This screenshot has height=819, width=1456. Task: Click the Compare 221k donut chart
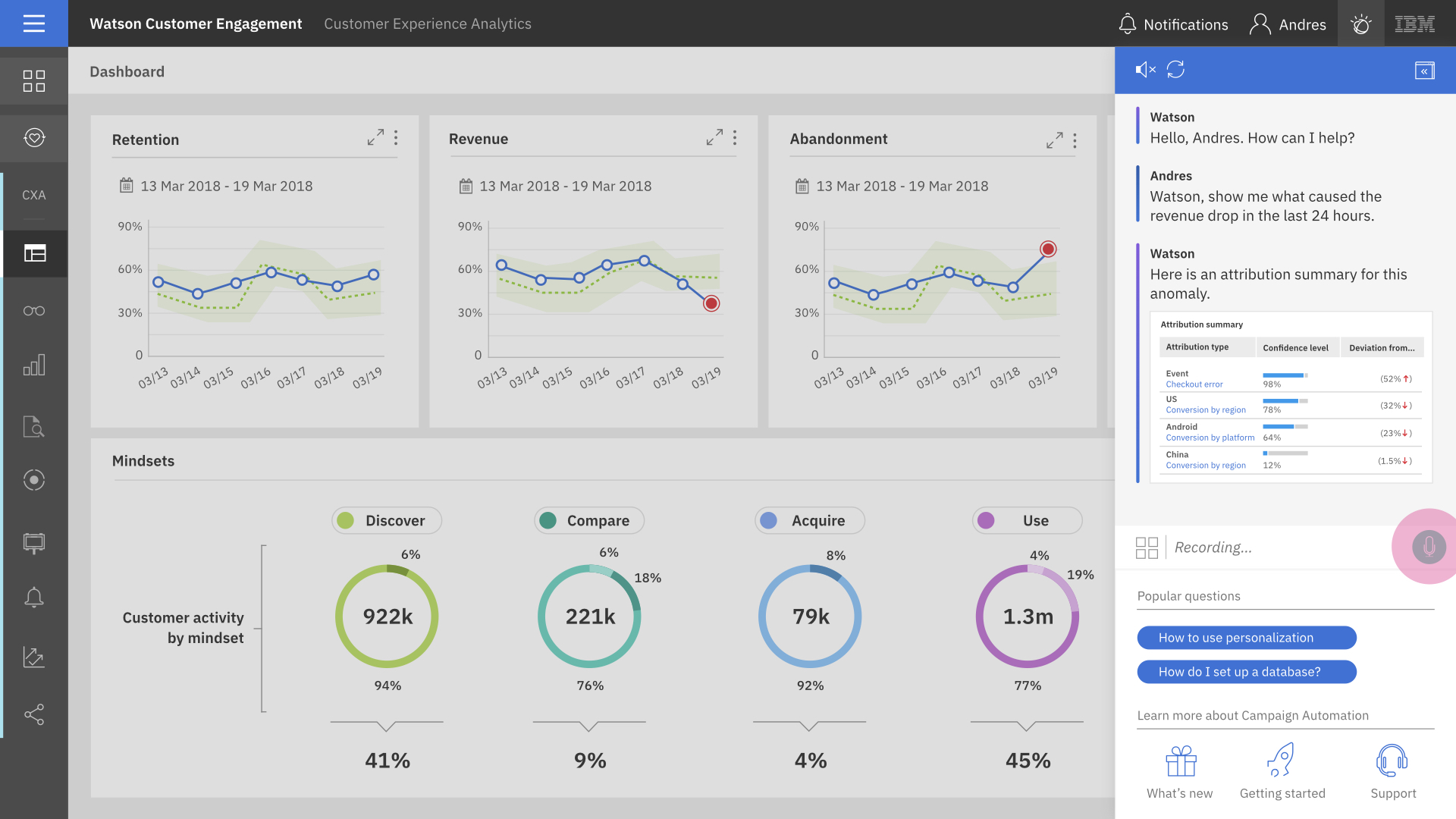(590, 617)
